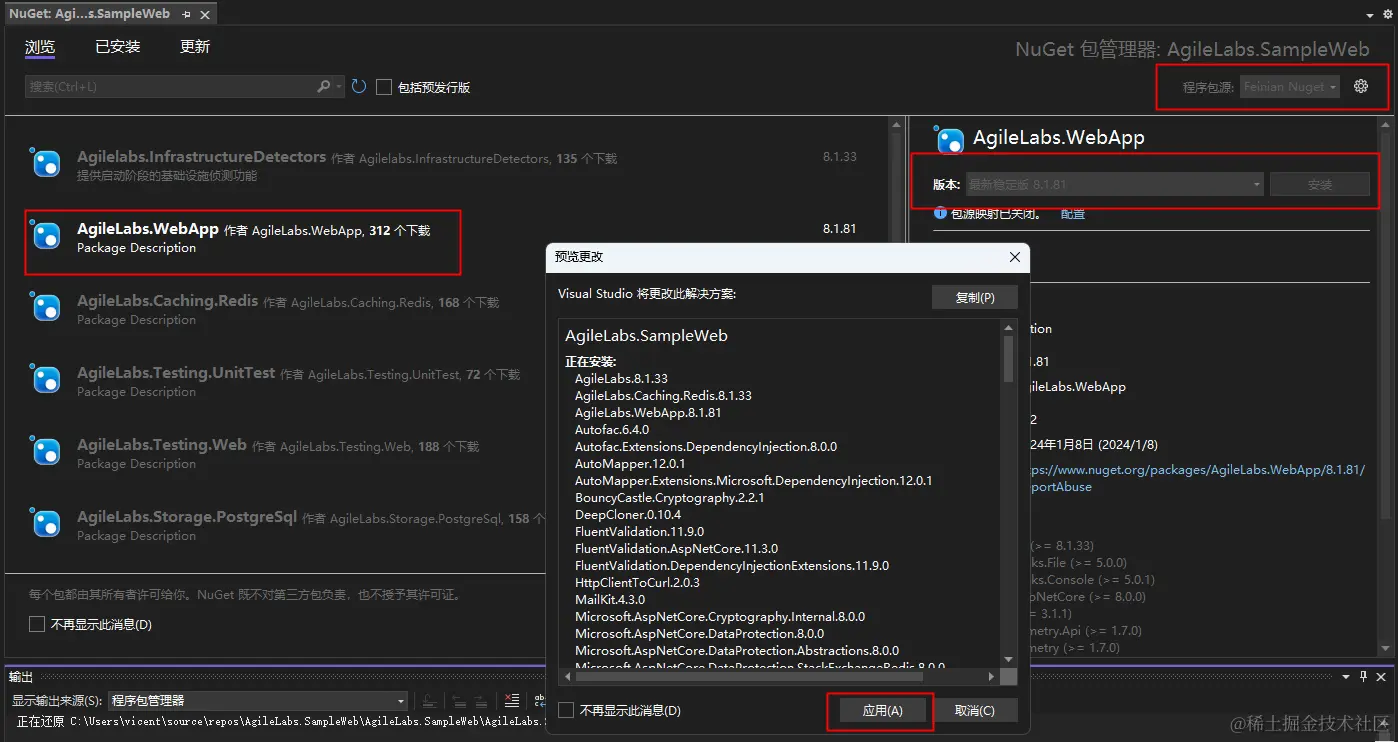This screenshot has width=1398, height=742.
Task: Select the AgileLabs.Storage.PostgreSql package row
Action: [x=446, y=525]
